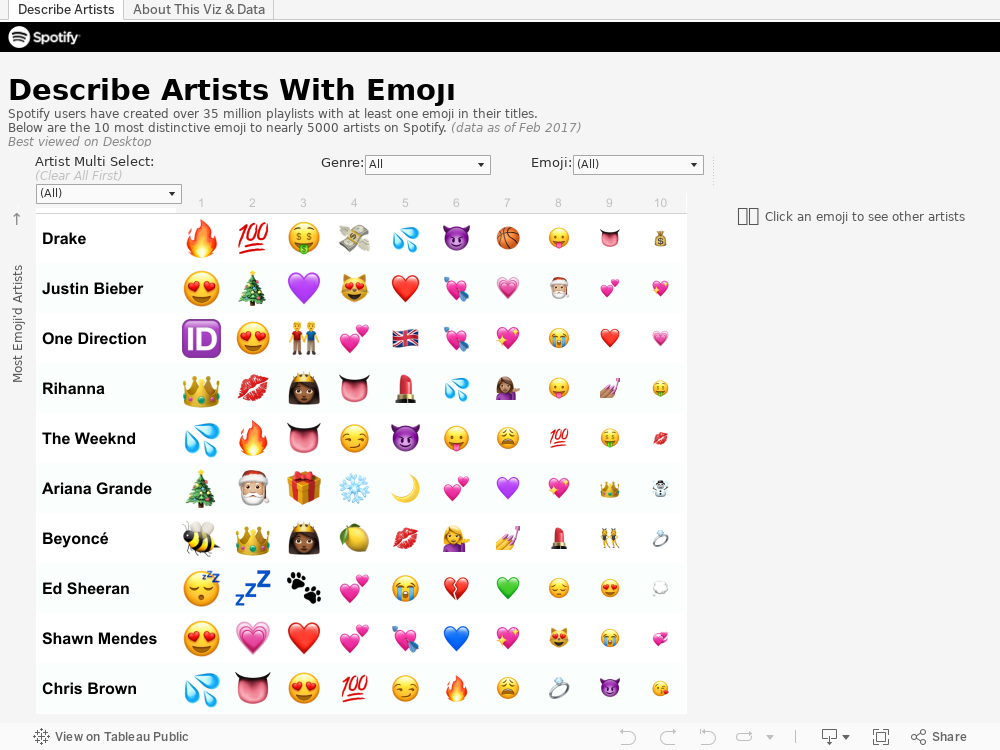Click column header number 10
The width and height of the screenshot is (1000, 750).
pos(661,203)
